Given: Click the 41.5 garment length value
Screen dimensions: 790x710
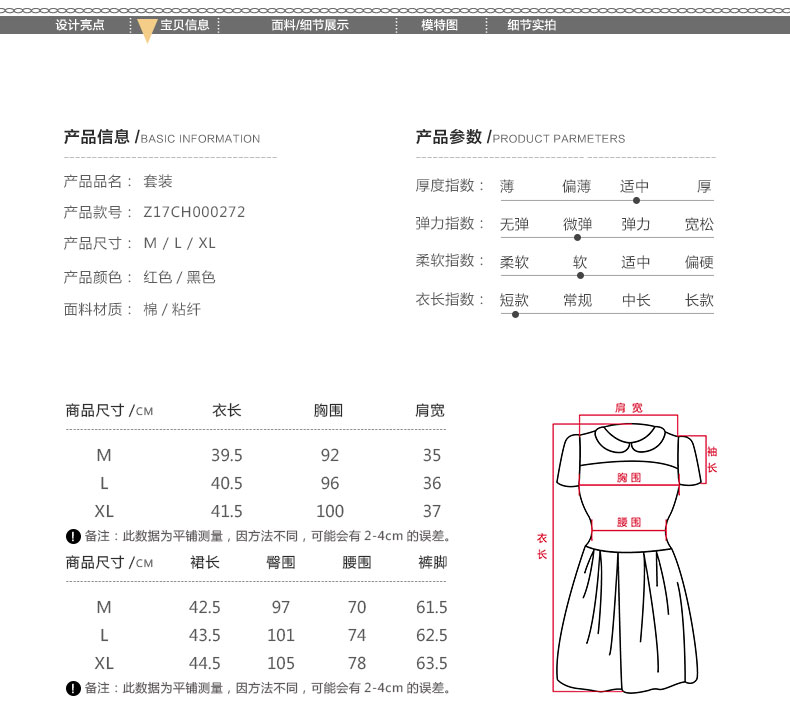Looking at the screenshot, I should pos(227,511).
